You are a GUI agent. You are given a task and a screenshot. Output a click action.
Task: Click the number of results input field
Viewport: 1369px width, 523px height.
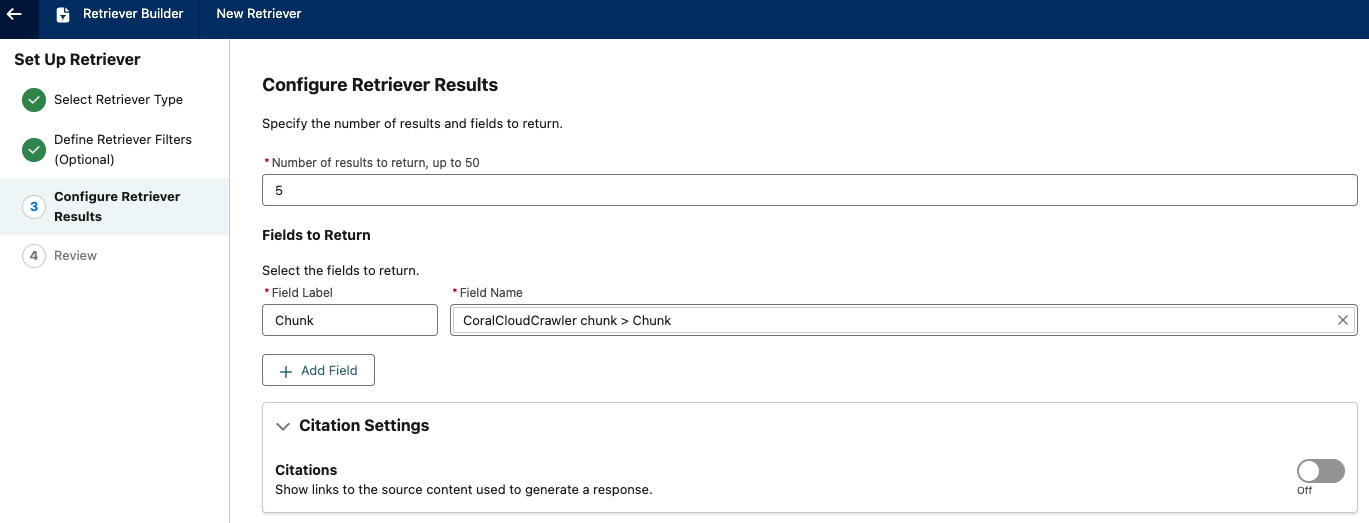pos(808,190)
